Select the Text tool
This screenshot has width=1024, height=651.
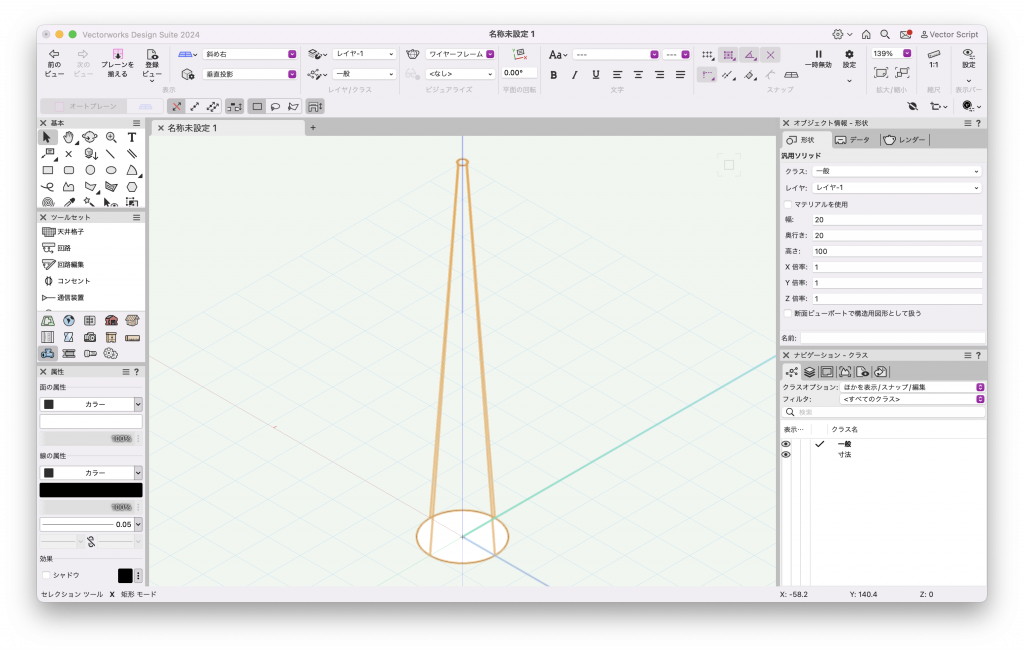click(x=132, y=137)
